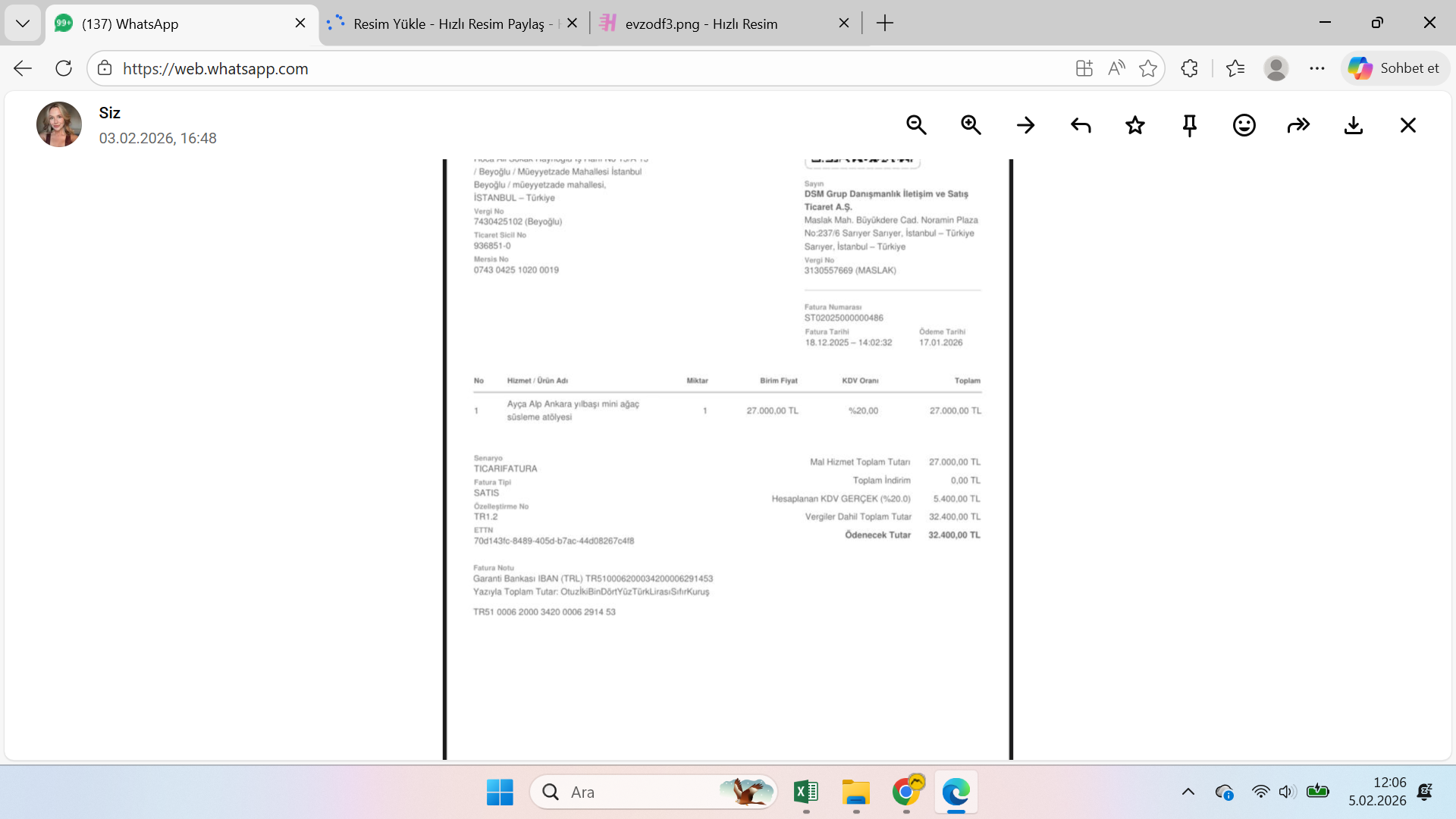React with emoji to the image

pyautogui.click(x=1244, y=125)
